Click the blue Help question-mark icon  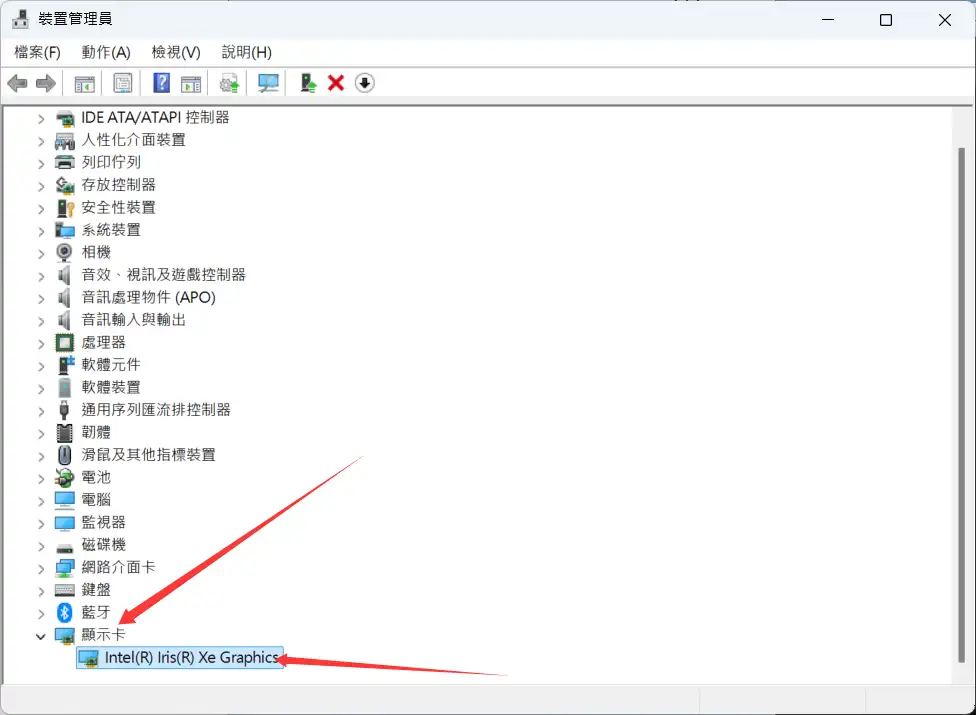161,83
